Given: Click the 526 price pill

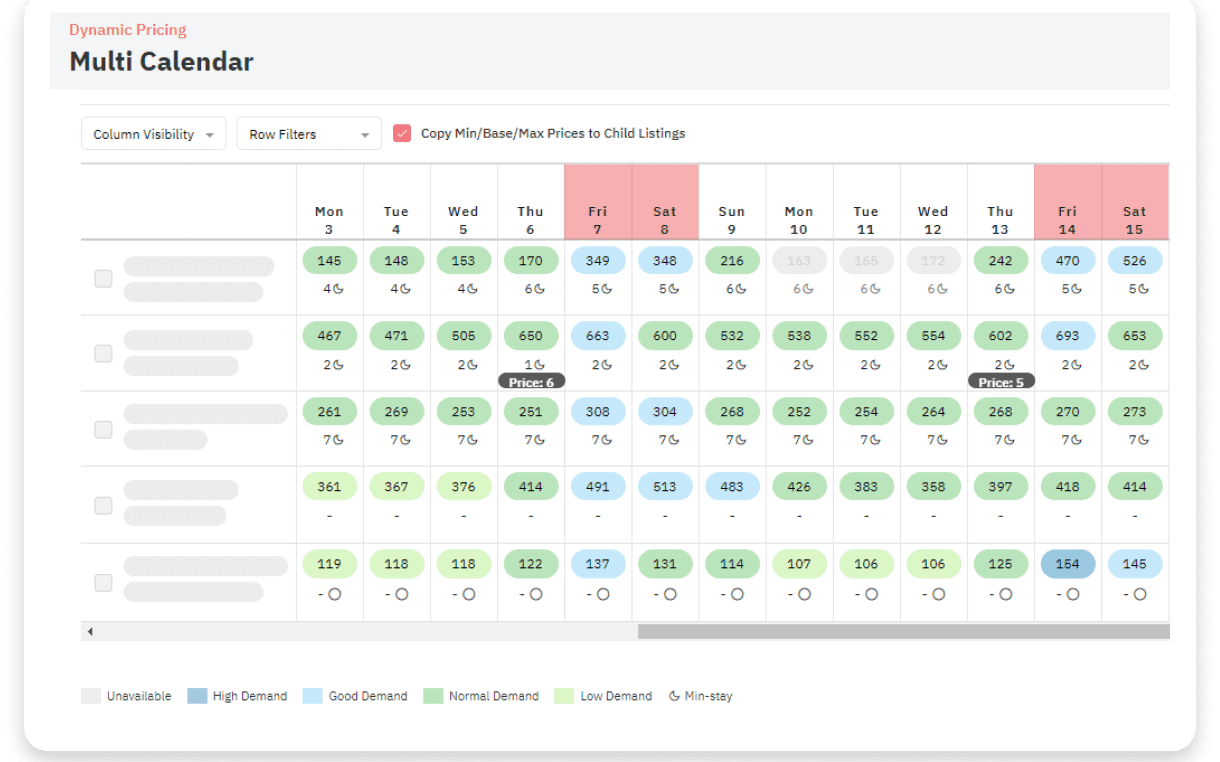Looking at the screenshot, I should coord(1135,261).
